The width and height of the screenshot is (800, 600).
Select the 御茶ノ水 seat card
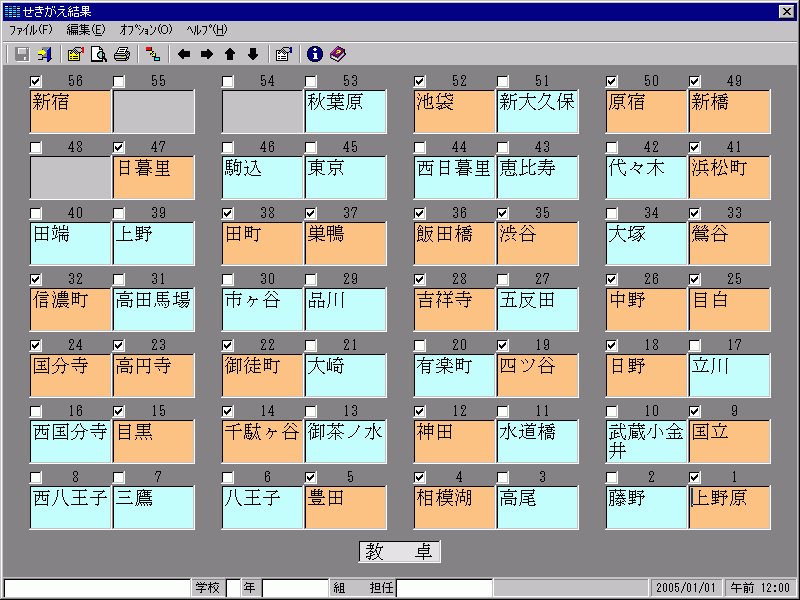[x=345, y=442]
